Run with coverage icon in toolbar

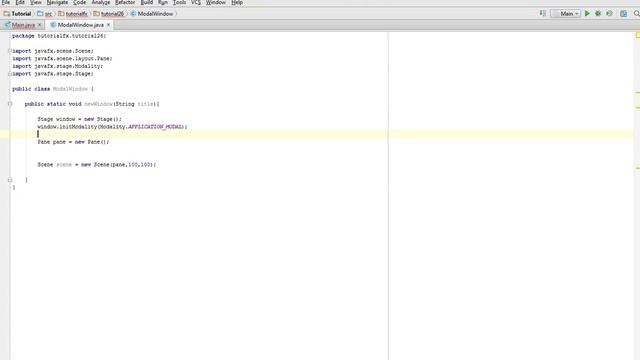click(609, 13)
